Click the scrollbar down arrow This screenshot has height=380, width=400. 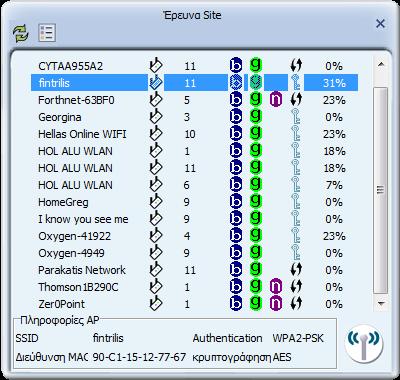click(x=381, y=303)
